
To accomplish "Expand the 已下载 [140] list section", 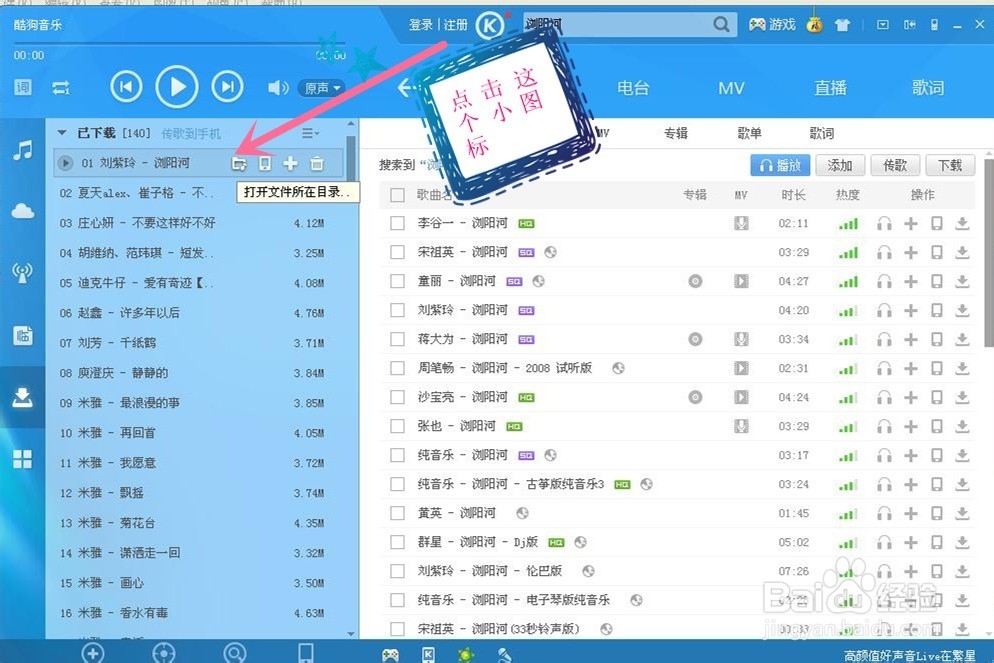I will pos(62,131).
